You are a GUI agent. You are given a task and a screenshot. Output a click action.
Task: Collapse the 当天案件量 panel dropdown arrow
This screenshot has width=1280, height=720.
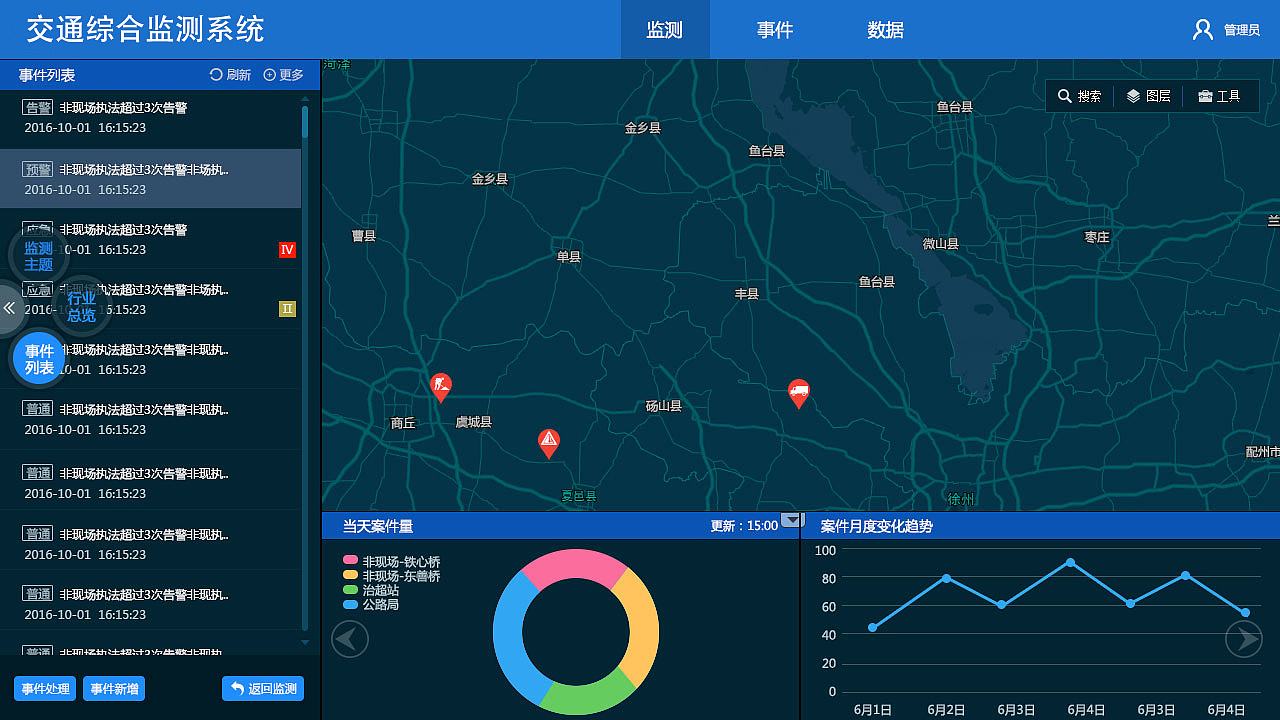pyautogui.click(x=791, y=520)
